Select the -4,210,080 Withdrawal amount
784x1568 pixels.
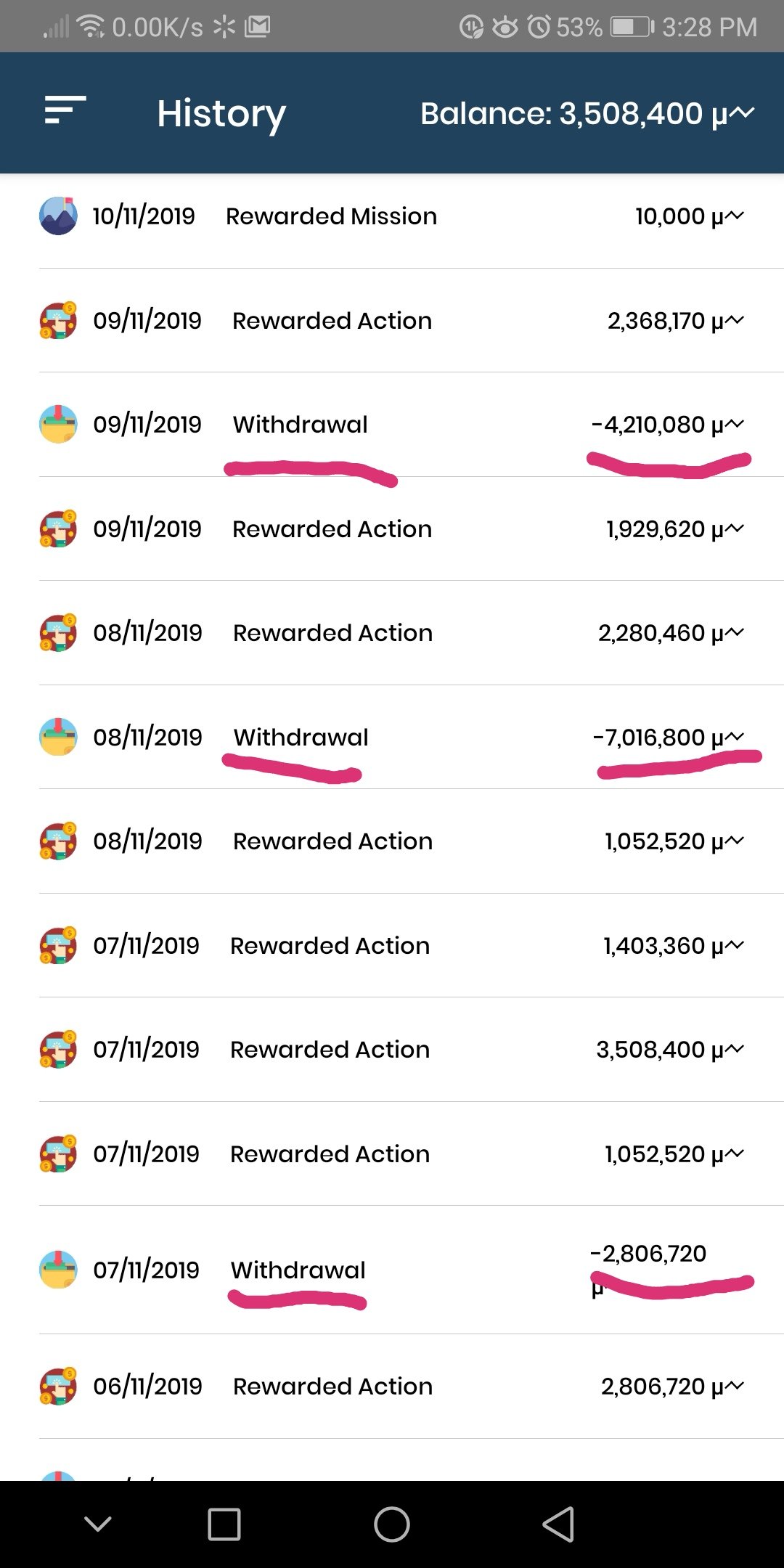(668, 425)
